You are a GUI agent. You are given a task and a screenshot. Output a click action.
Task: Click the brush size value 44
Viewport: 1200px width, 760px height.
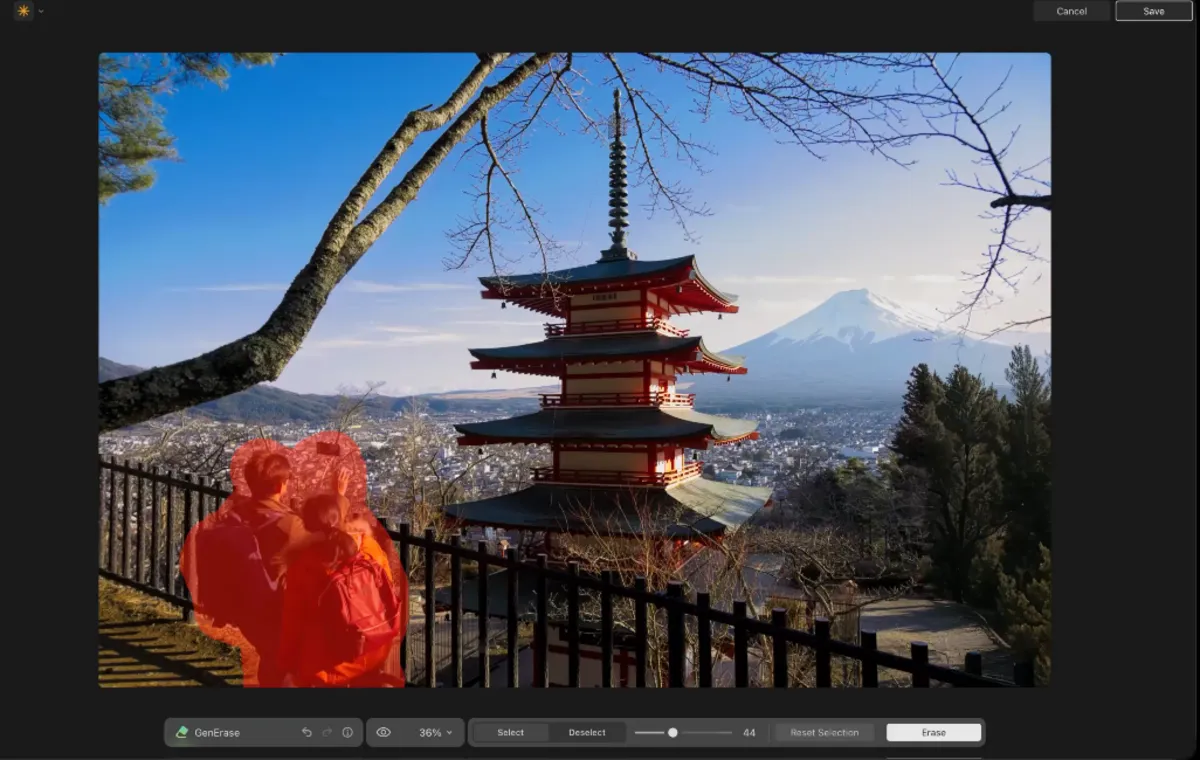(748, 732)
